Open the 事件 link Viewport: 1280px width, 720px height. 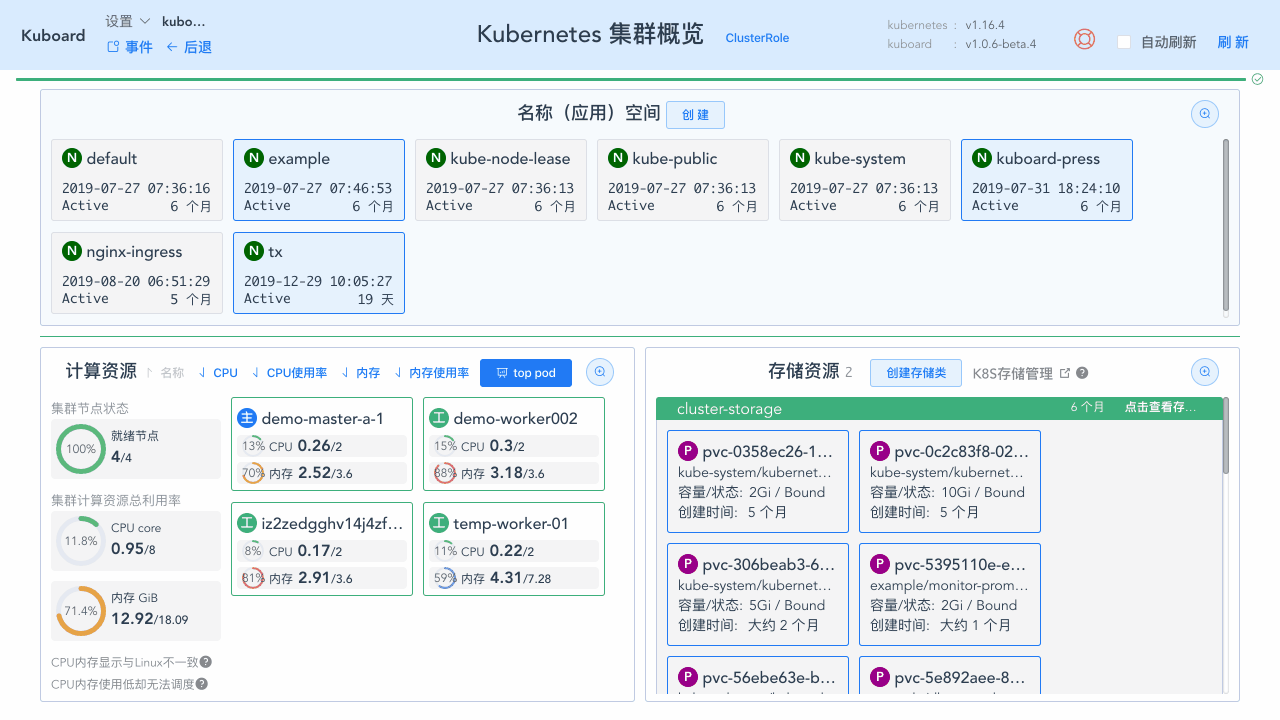pos(130,47)
